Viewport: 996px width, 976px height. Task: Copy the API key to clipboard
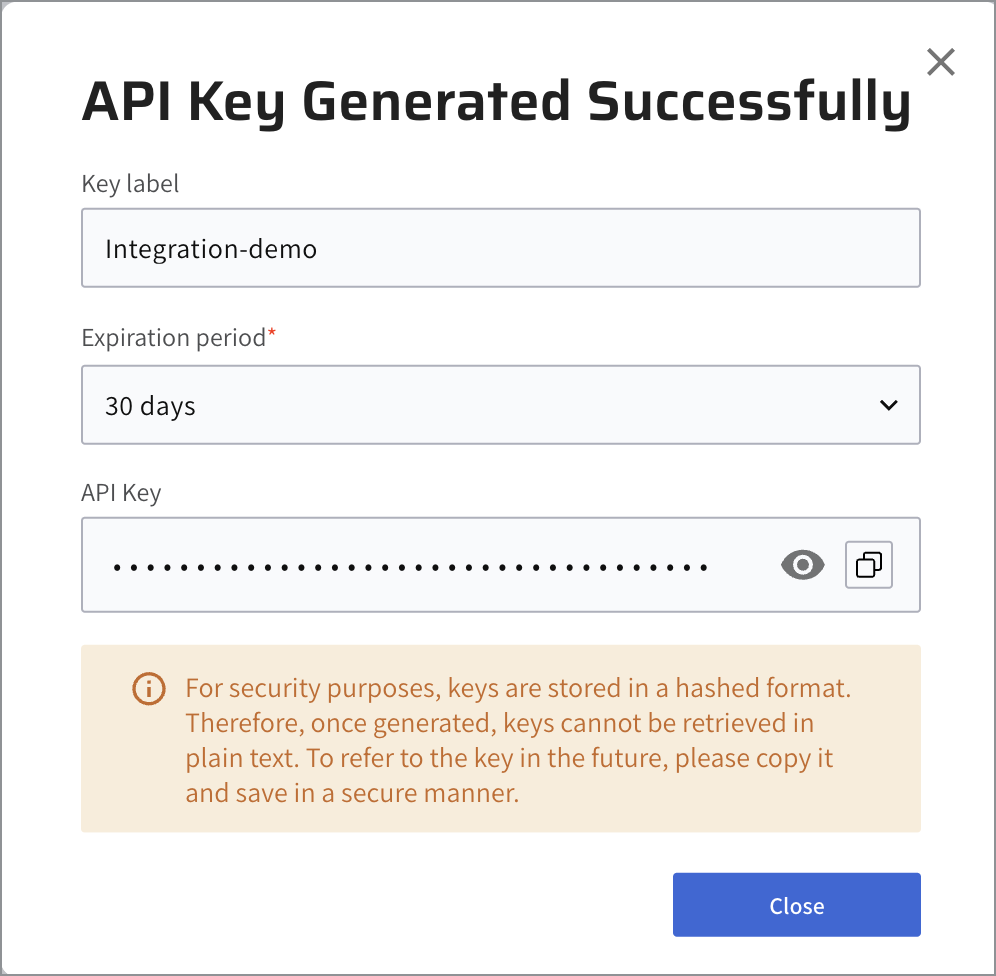pyautogui.click(x=869, y=565)
